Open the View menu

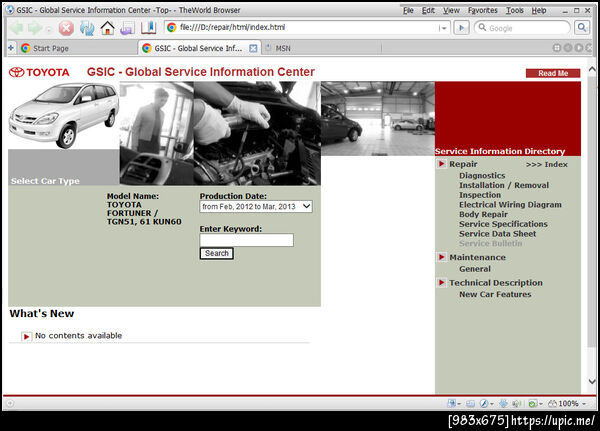tap(451, 10)
